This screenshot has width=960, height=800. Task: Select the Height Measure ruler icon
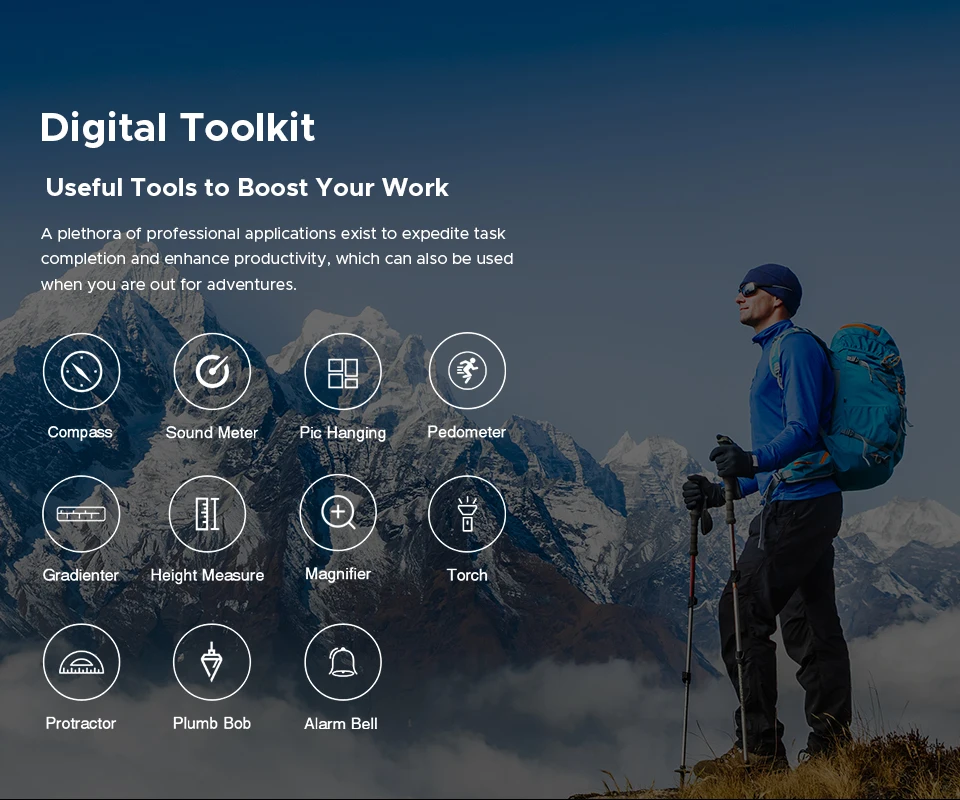click(x=207, y=514)
